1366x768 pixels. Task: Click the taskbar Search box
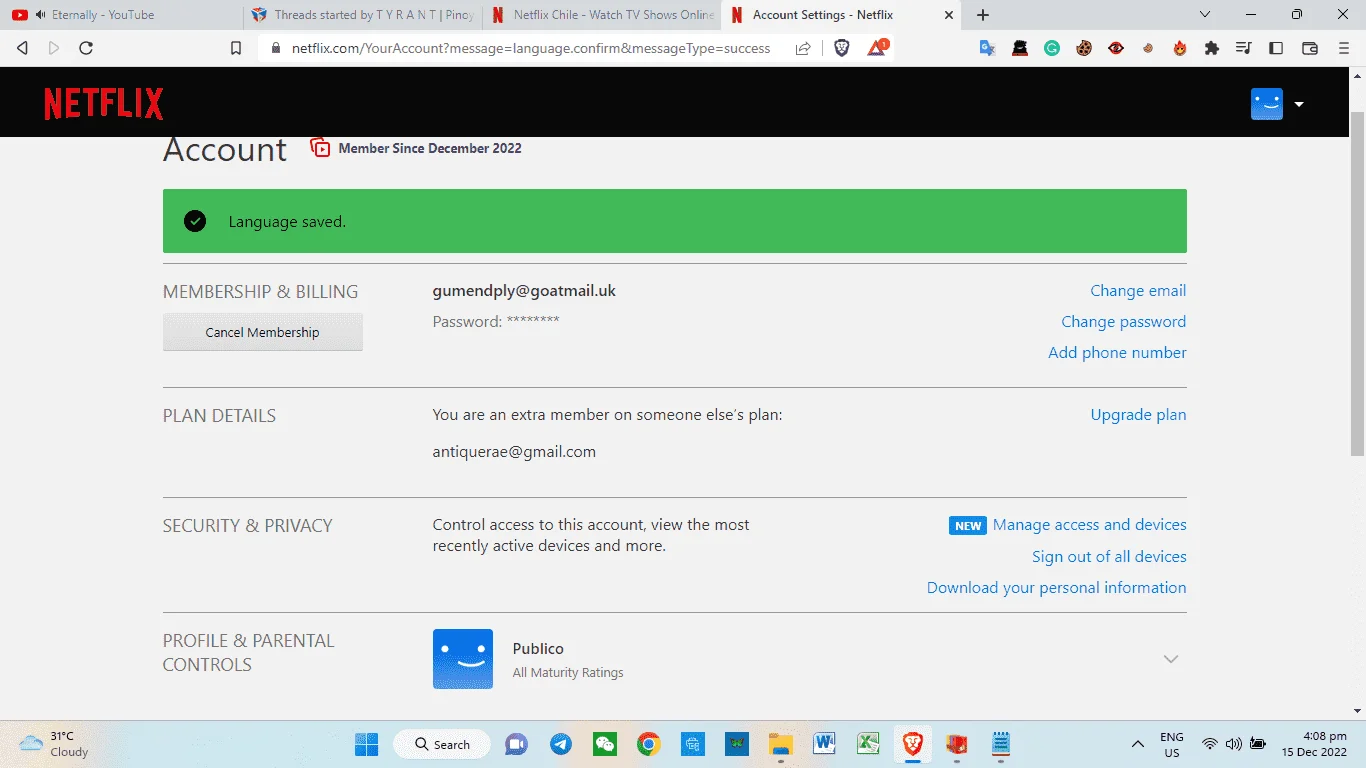pos(441,744)
